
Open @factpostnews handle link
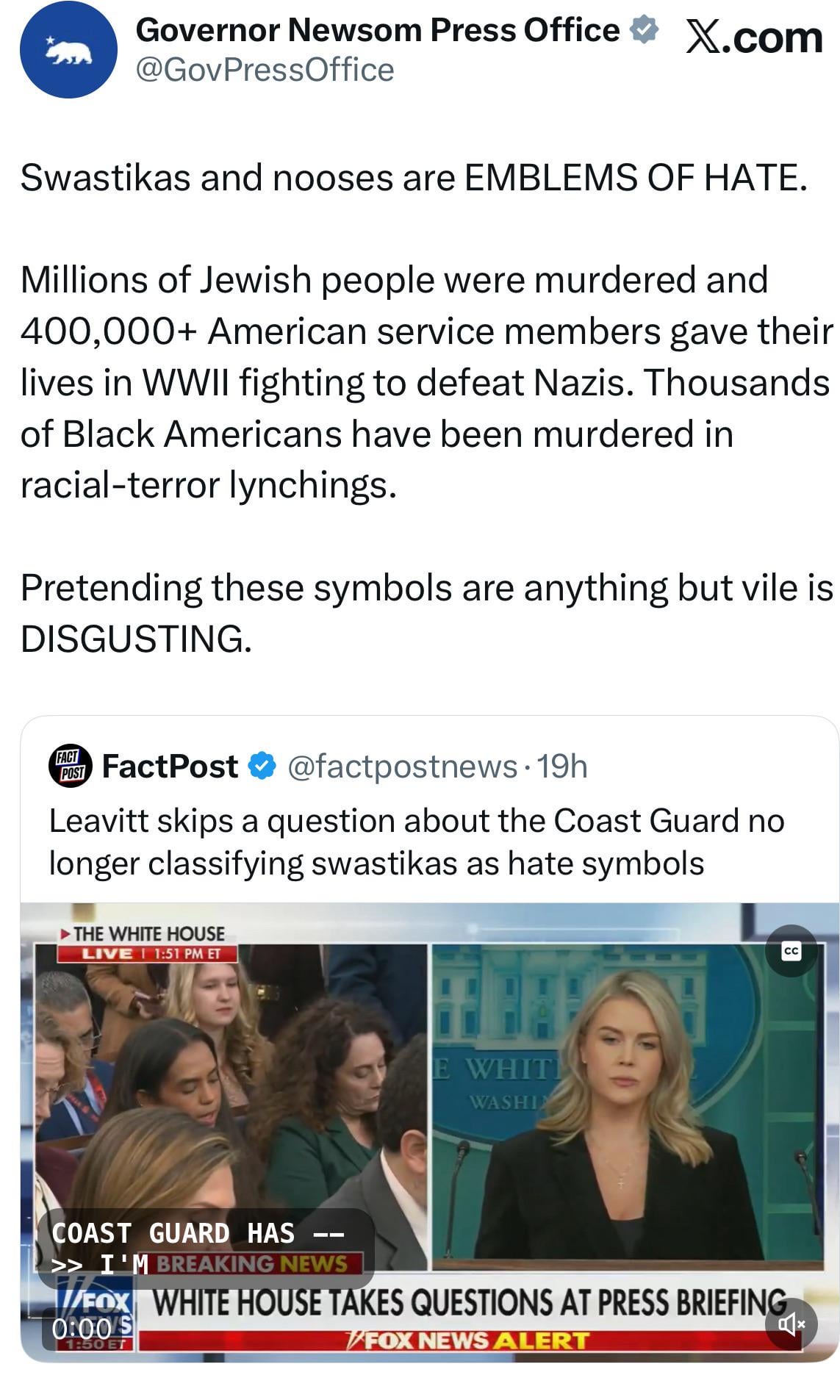(x=402, y=767)
